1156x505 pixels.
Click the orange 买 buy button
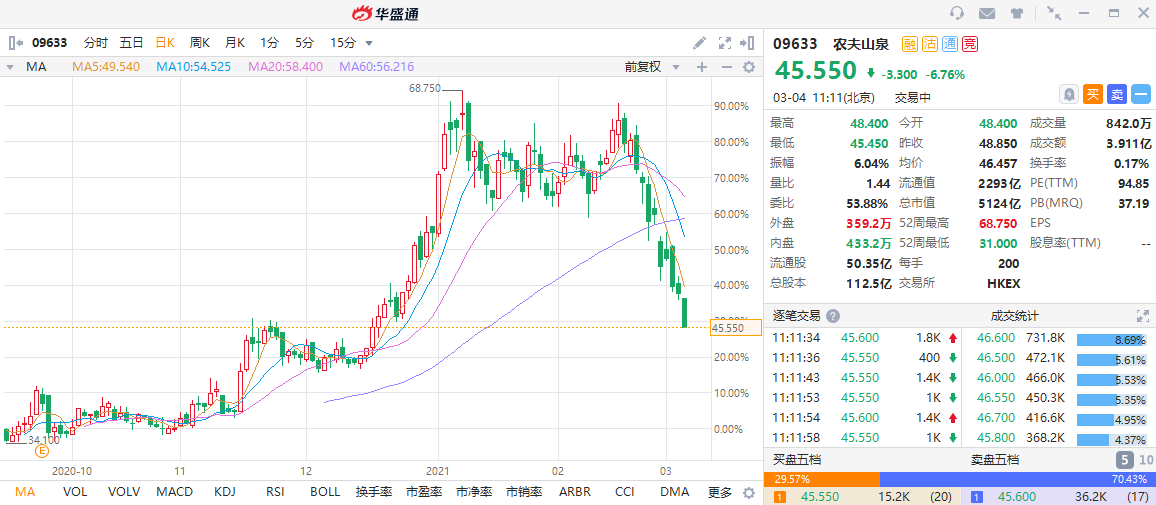point(1093,94)
